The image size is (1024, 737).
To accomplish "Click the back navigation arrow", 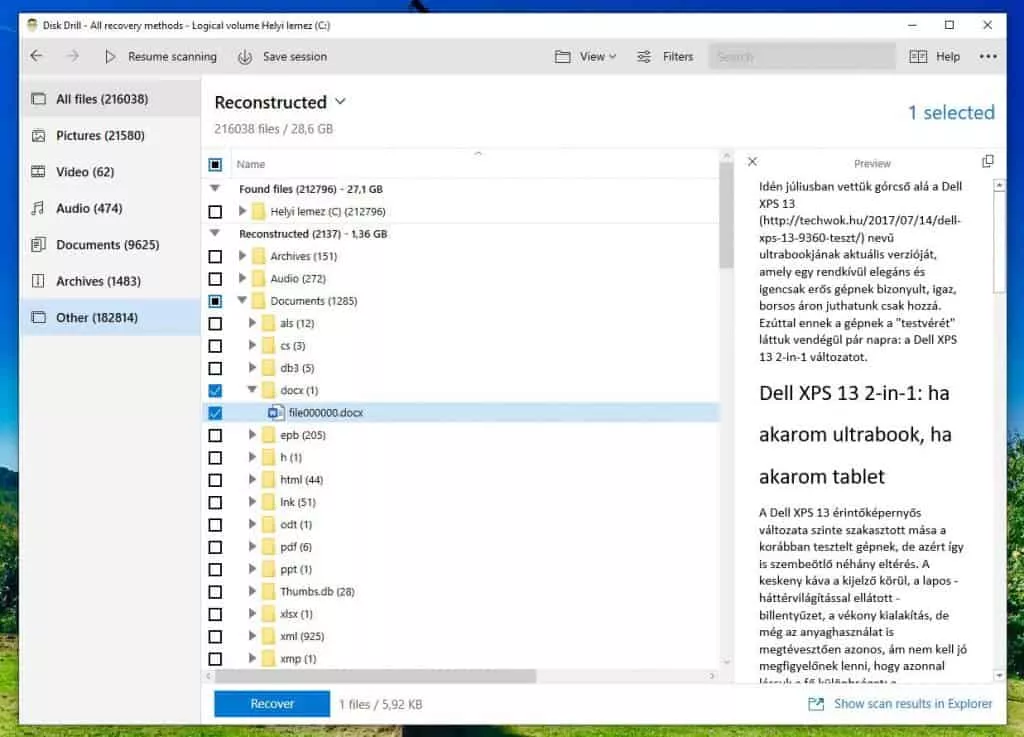I will tap(37, 56).
